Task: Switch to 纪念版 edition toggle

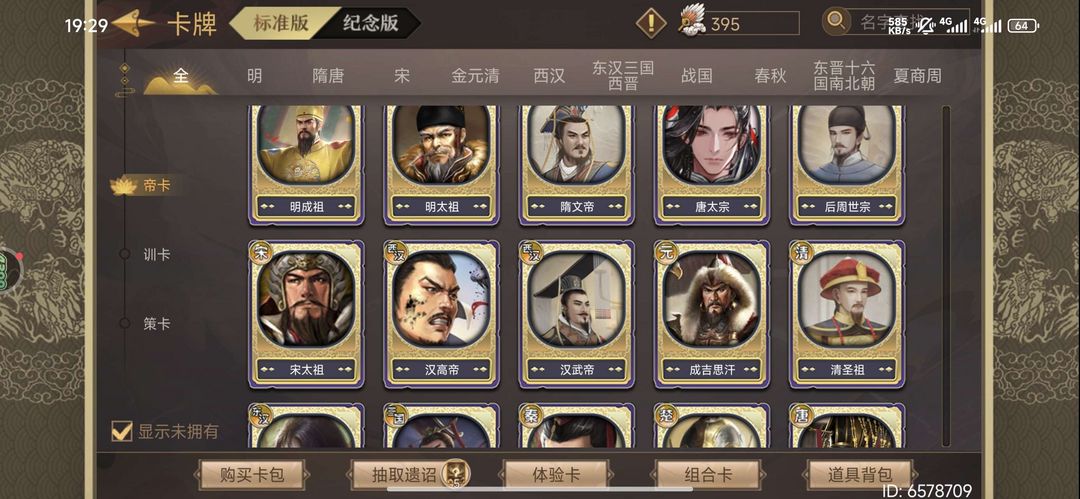Action: coord(371,23)
